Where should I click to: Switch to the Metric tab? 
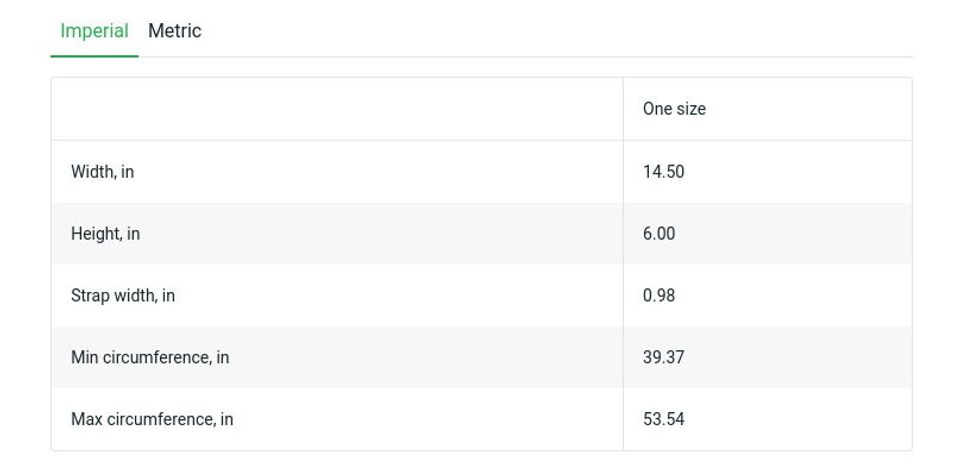tap(175, 31)
